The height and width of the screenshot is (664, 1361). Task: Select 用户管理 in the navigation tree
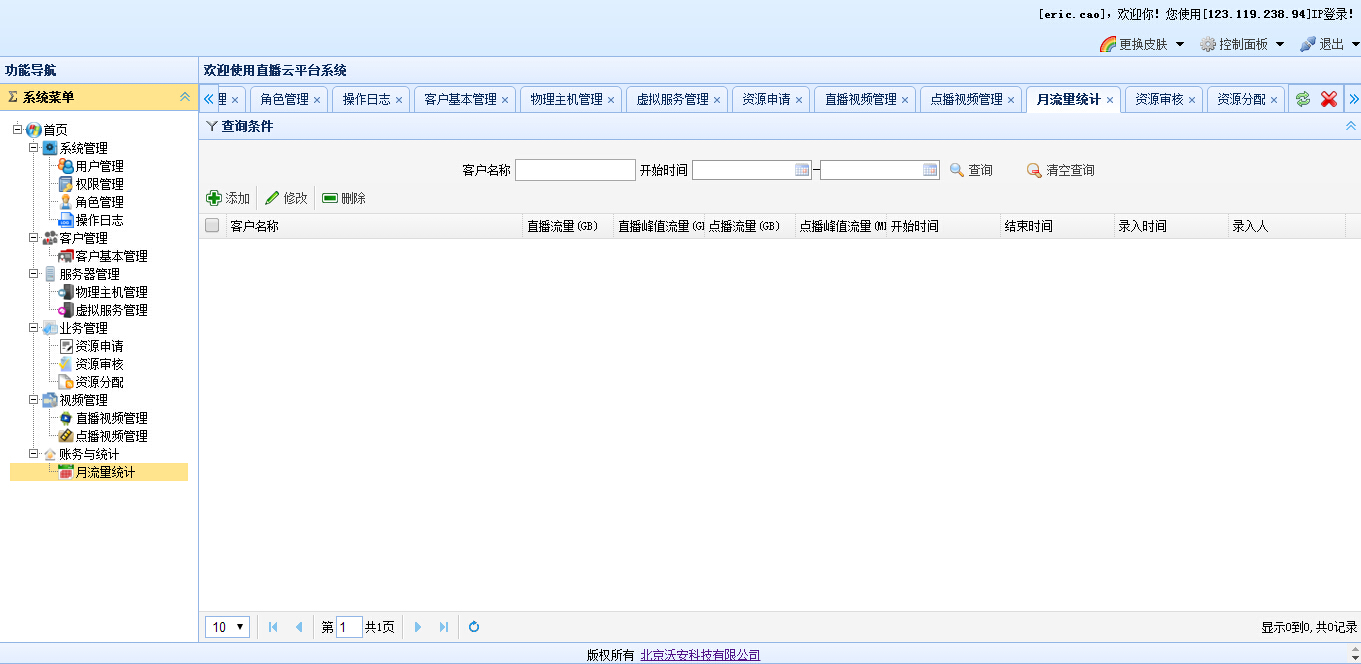99,166
